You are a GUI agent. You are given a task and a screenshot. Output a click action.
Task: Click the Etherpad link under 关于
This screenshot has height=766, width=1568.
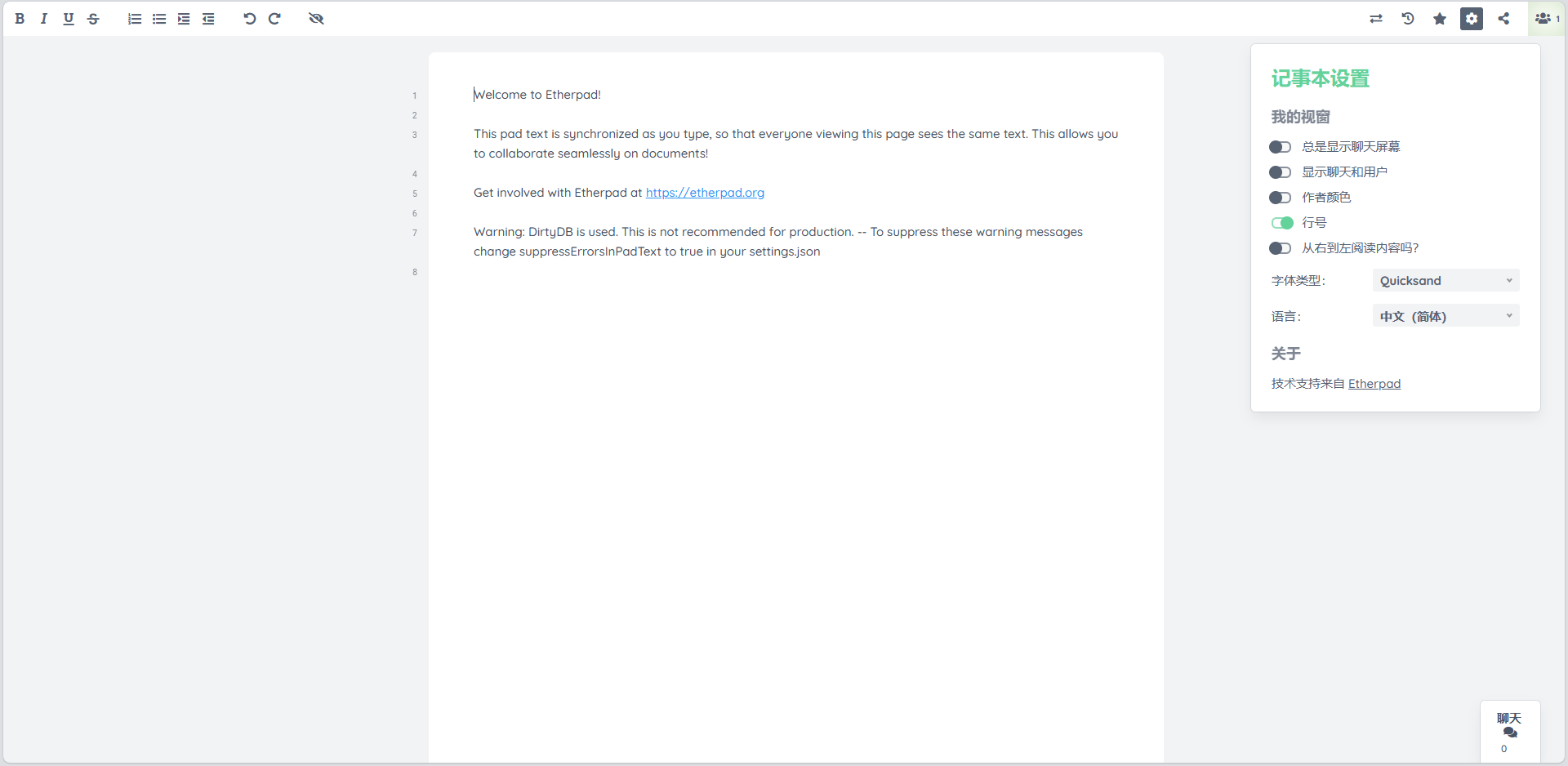(1374, 384)
